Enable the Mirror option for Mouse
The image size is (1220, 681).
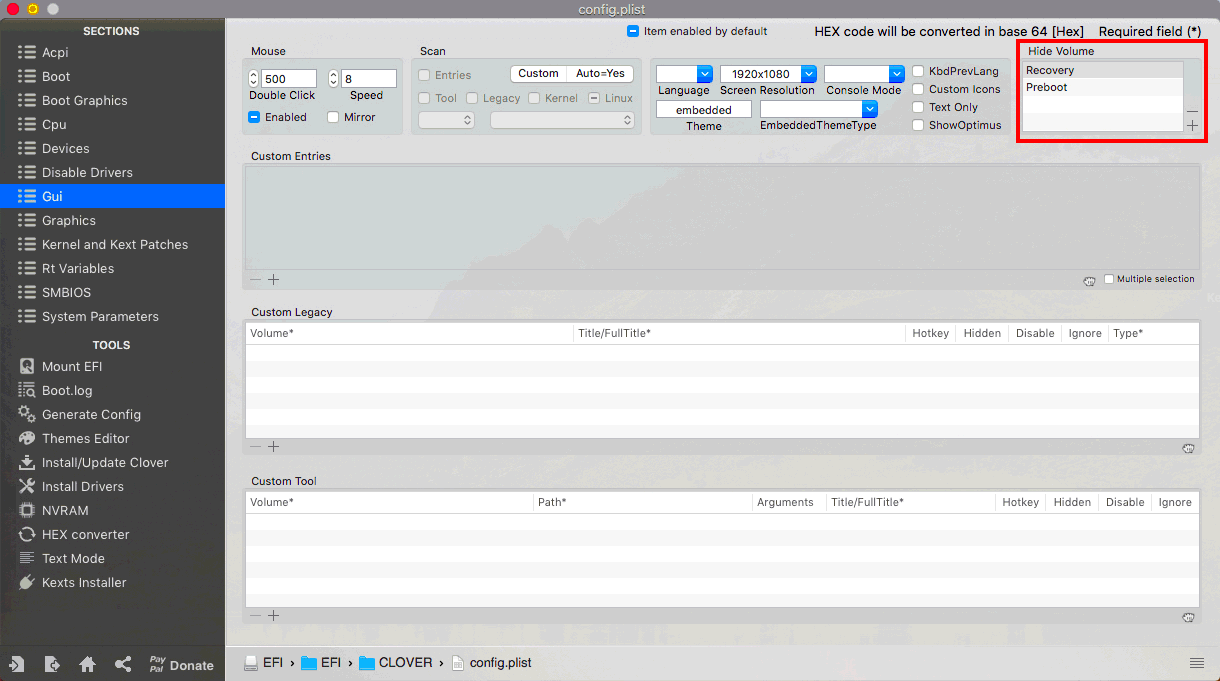click(334, 117)
